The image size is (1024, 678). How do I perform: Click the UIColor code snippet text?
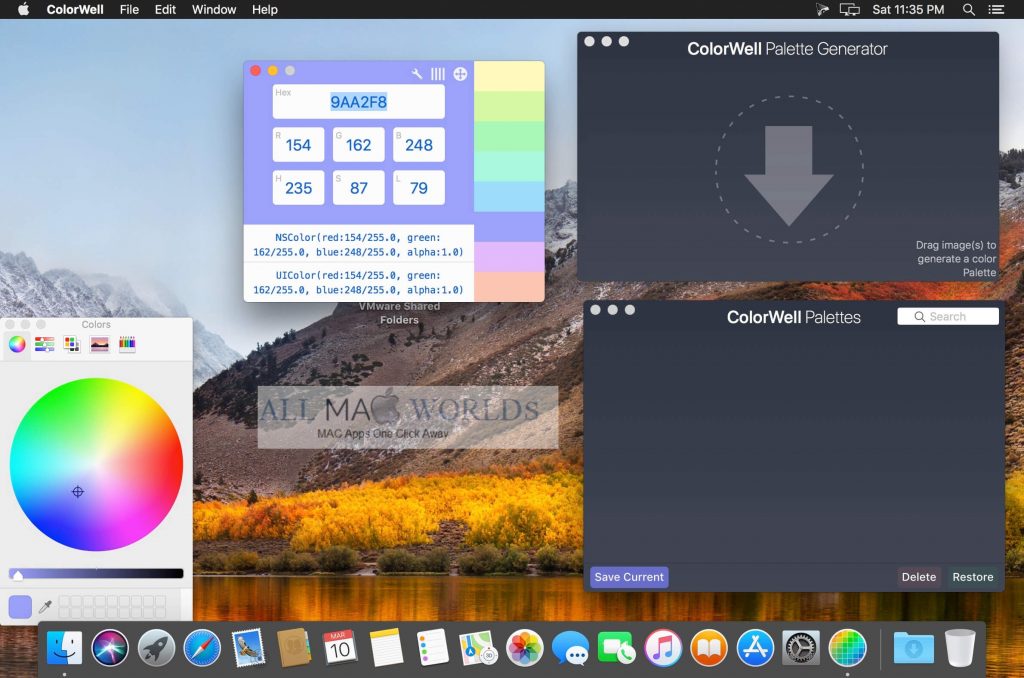click(359, 282)
